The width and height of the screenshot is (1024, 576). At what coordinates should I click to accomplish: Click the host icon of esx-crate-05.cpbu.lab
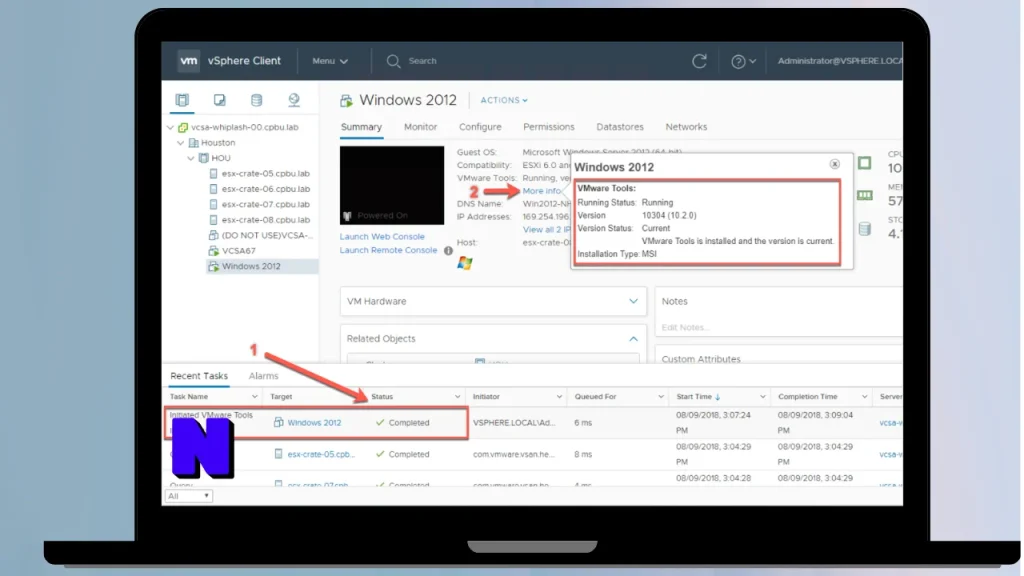[214, 174]
